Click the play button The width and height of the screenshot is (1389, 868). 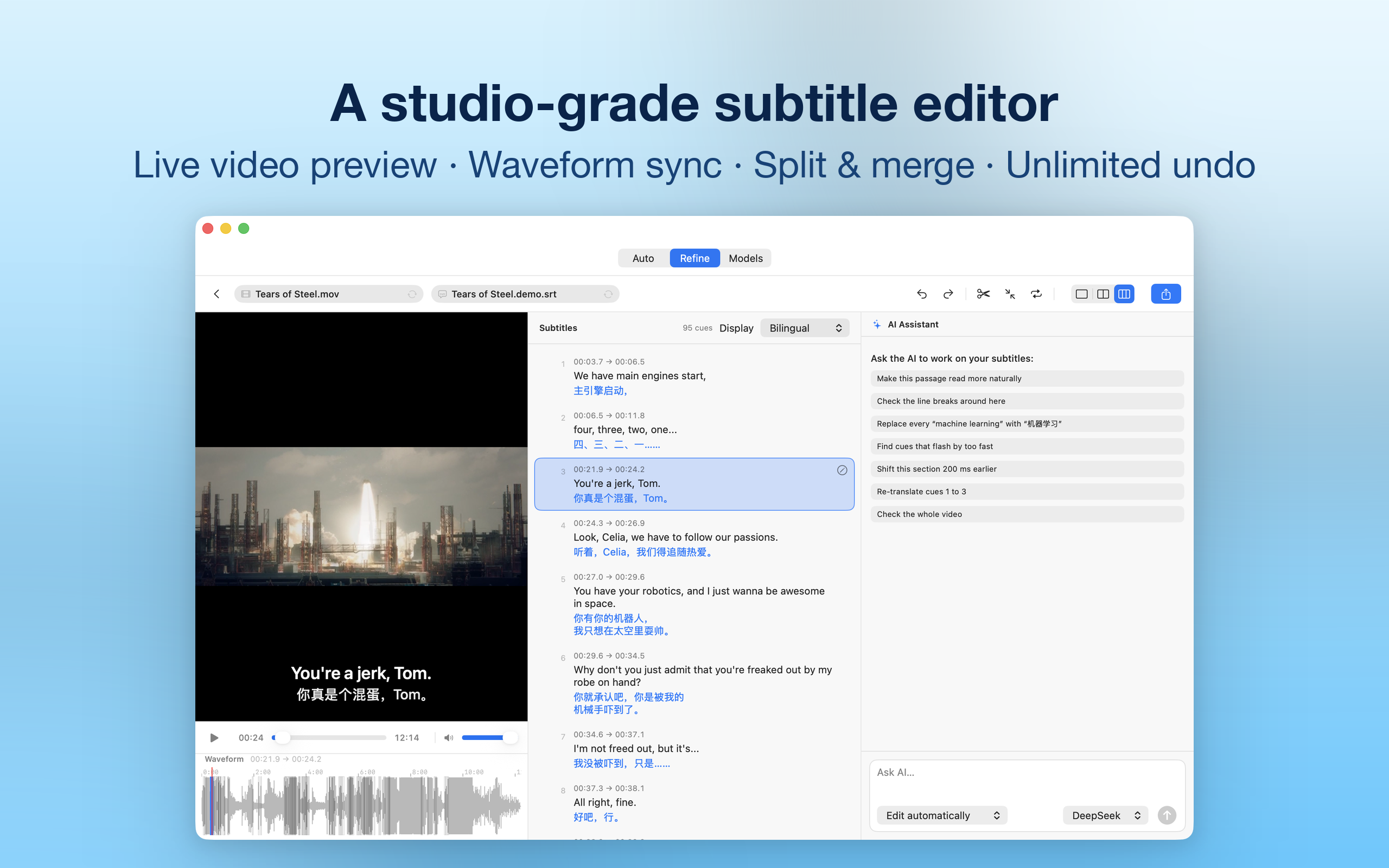(x=214, y=738)
